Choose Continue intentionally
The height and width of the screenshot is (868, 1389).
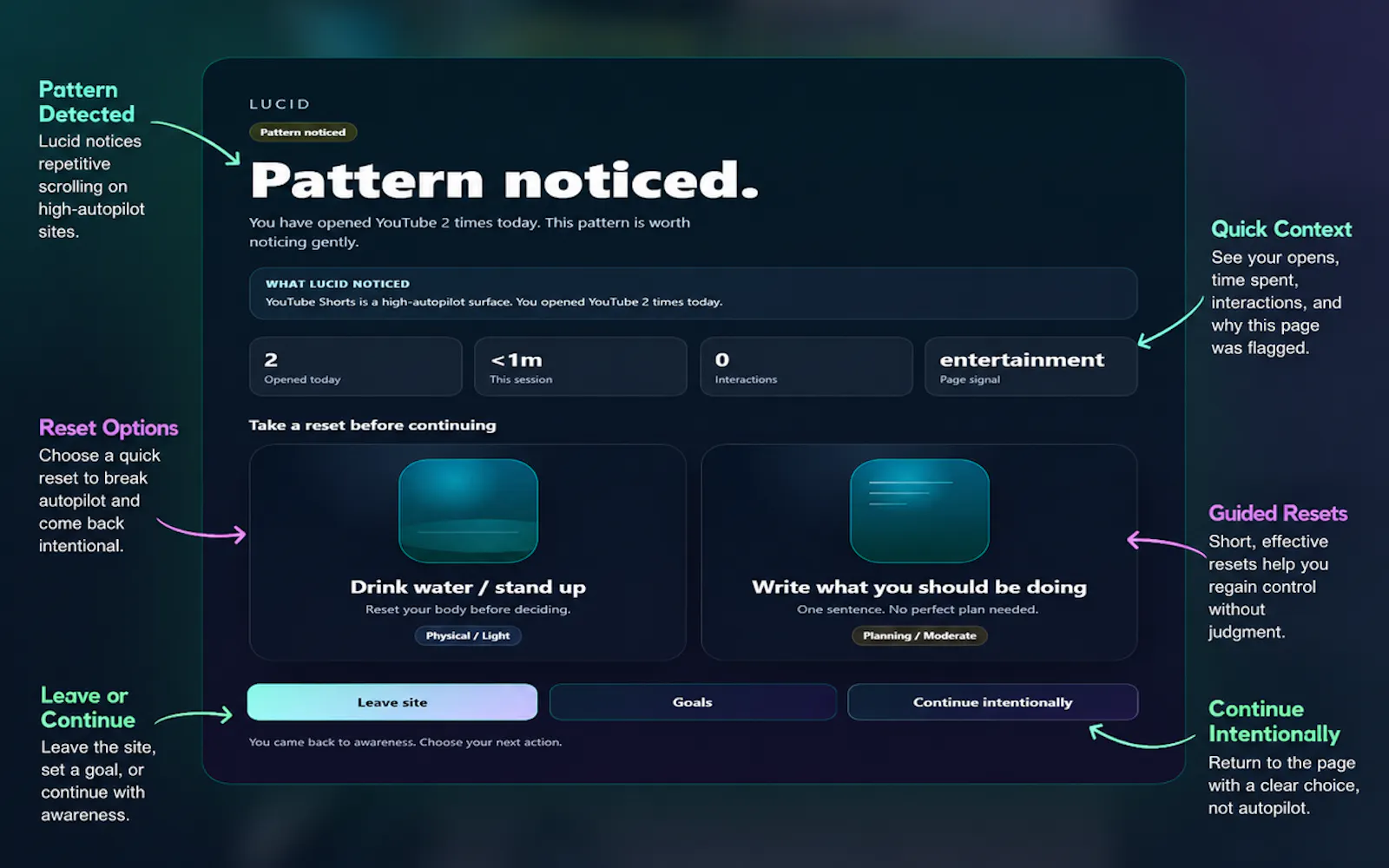[992, 702]
